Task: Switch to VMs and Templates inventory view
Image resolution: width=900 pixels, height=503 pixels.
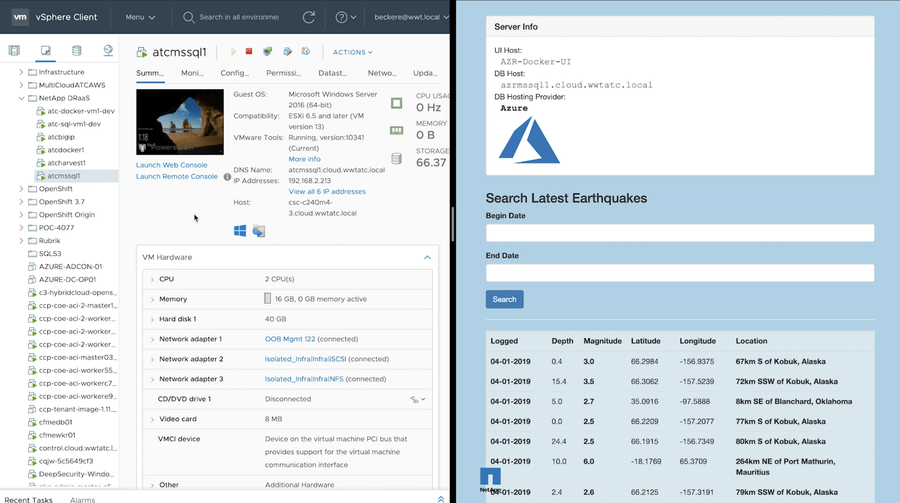Action: (45, 51)
